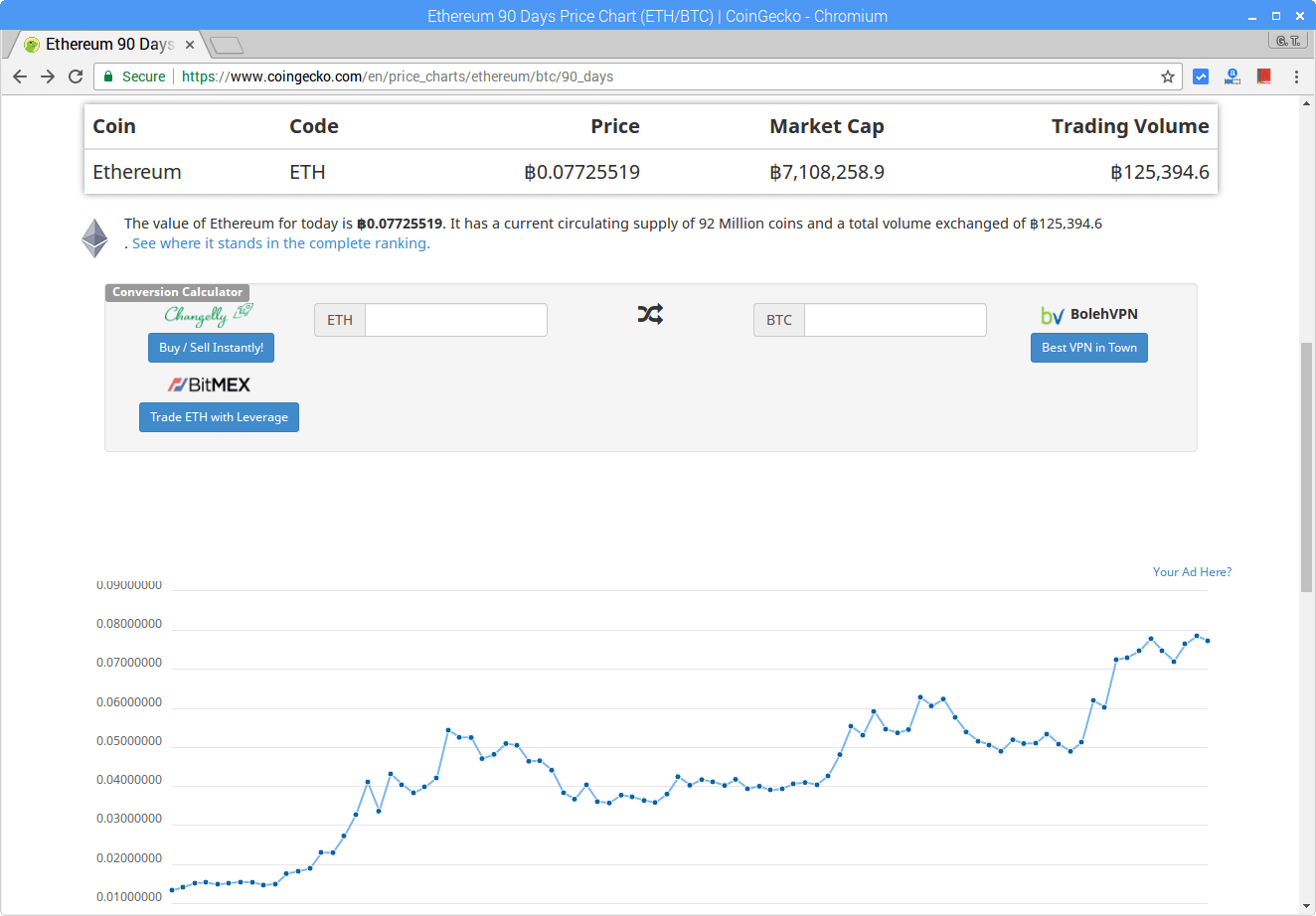Reload the CoinGecko page
This screenshot has width=1316, height=916.
tap(76, 76)
